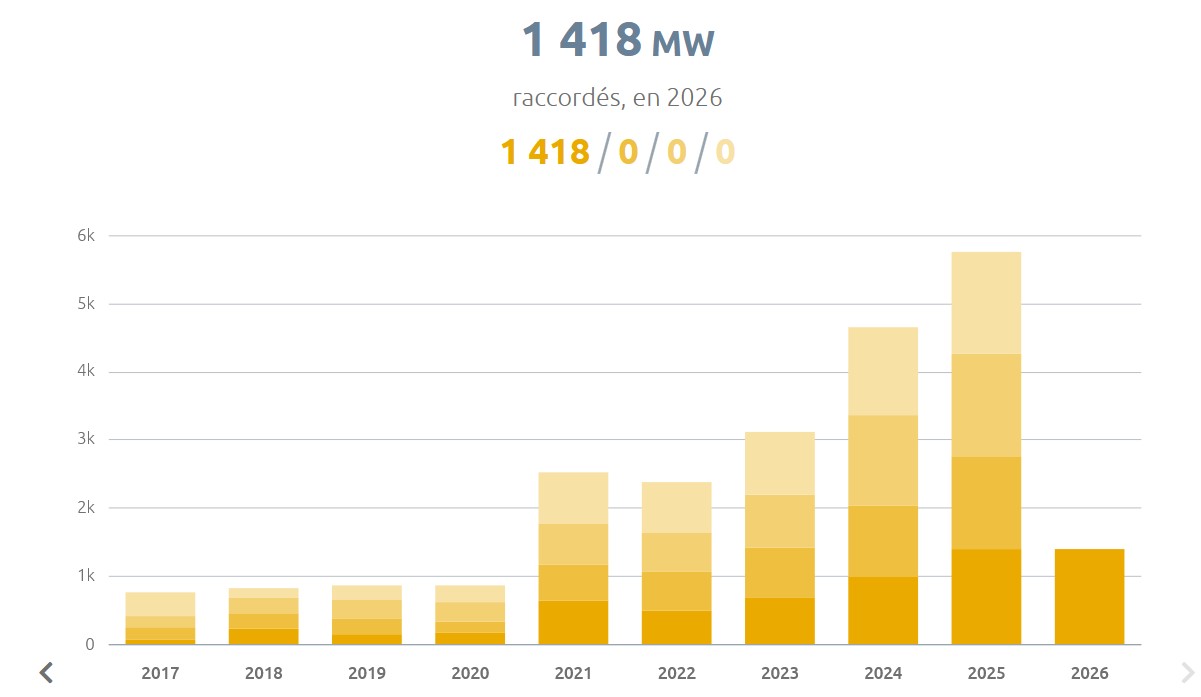Select the top light segment of 2024 bar

[x=883, y=370]
